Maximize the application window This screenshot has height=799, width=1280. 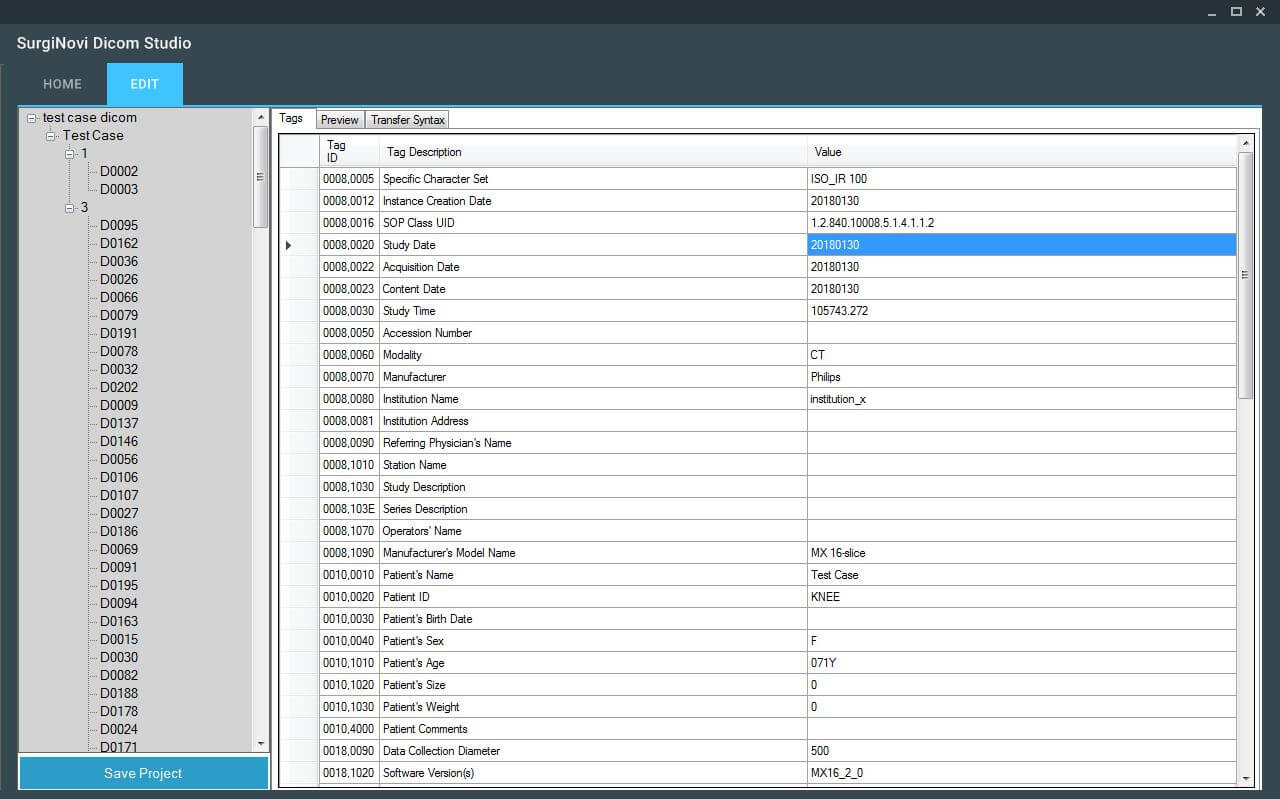tap(1236, 11)
